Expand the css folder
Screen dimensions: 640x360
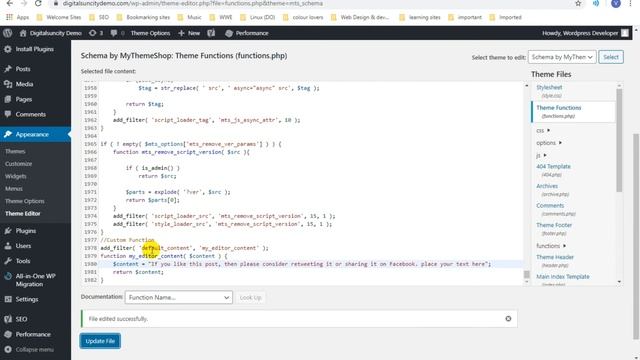(x=543, y=131)
